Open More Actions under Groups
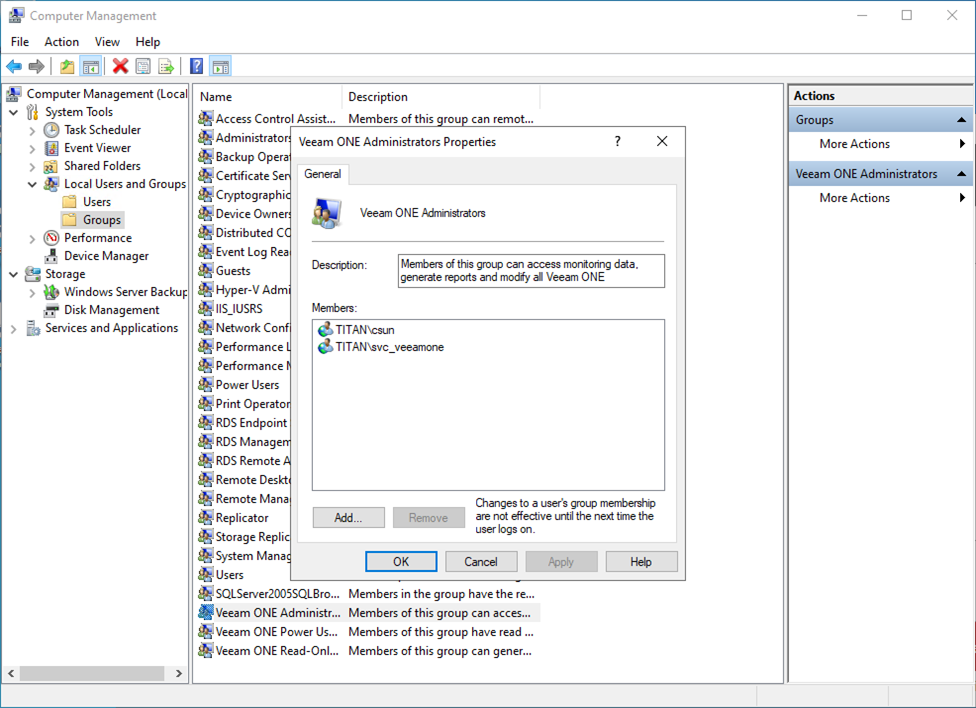The image size is (976, 708). point(881,144)
